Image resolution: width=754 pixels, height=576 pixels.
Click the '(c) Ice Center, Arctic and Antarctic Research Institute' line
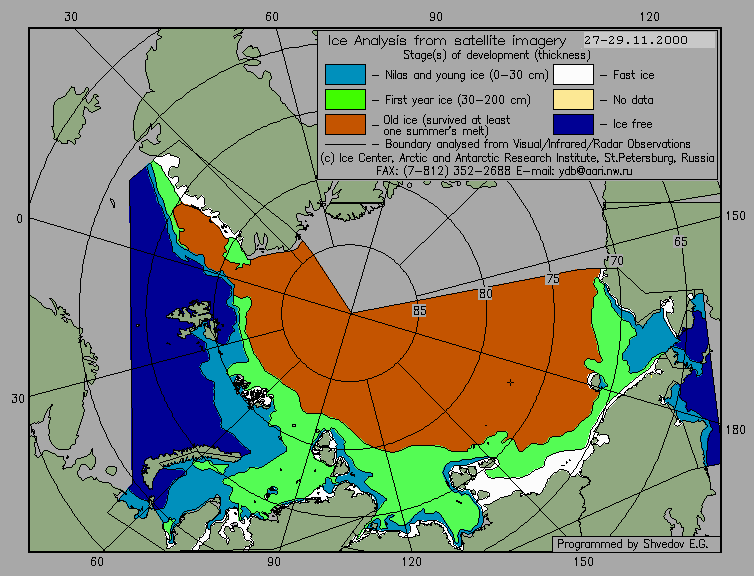[x=517, y=158]
